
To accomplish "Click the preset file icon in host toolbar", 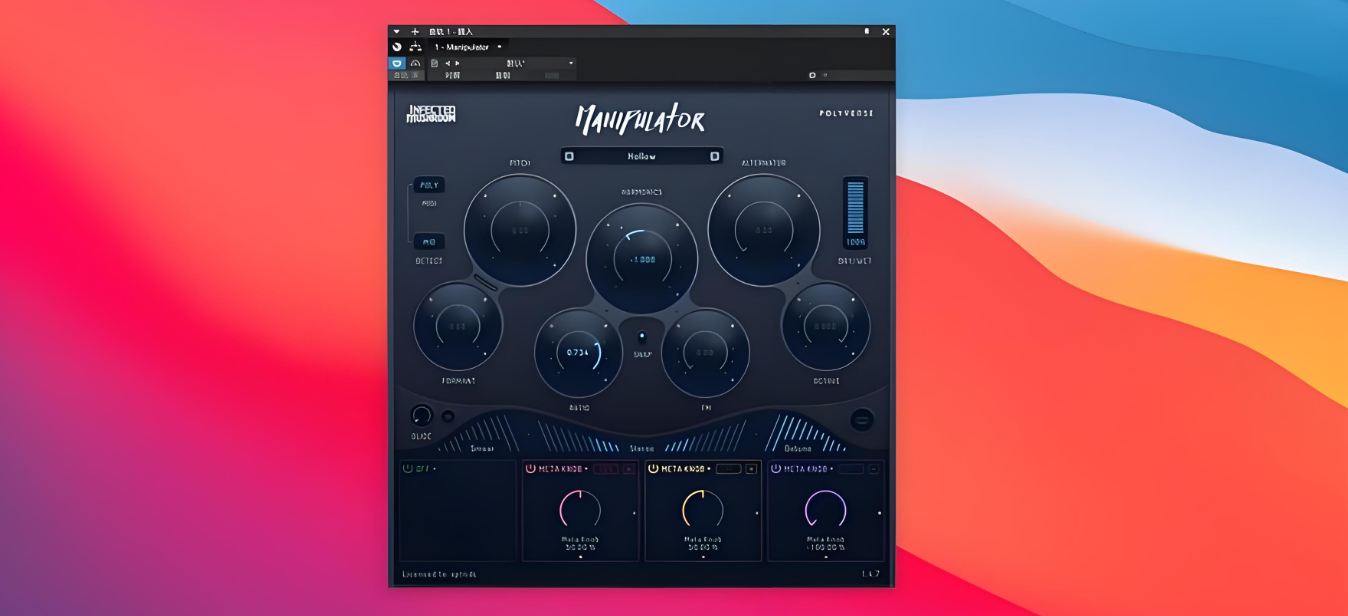I will click(x=435, y=63).
